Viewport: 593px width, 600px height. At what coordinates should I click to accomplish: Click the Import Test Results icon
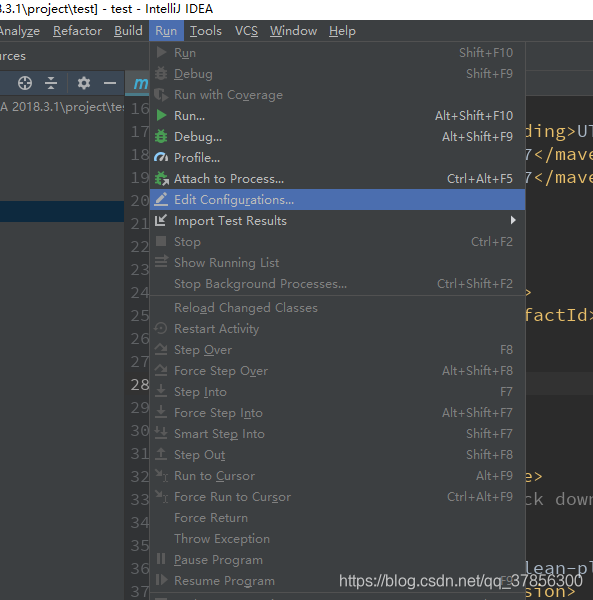[x=161, y=220]
